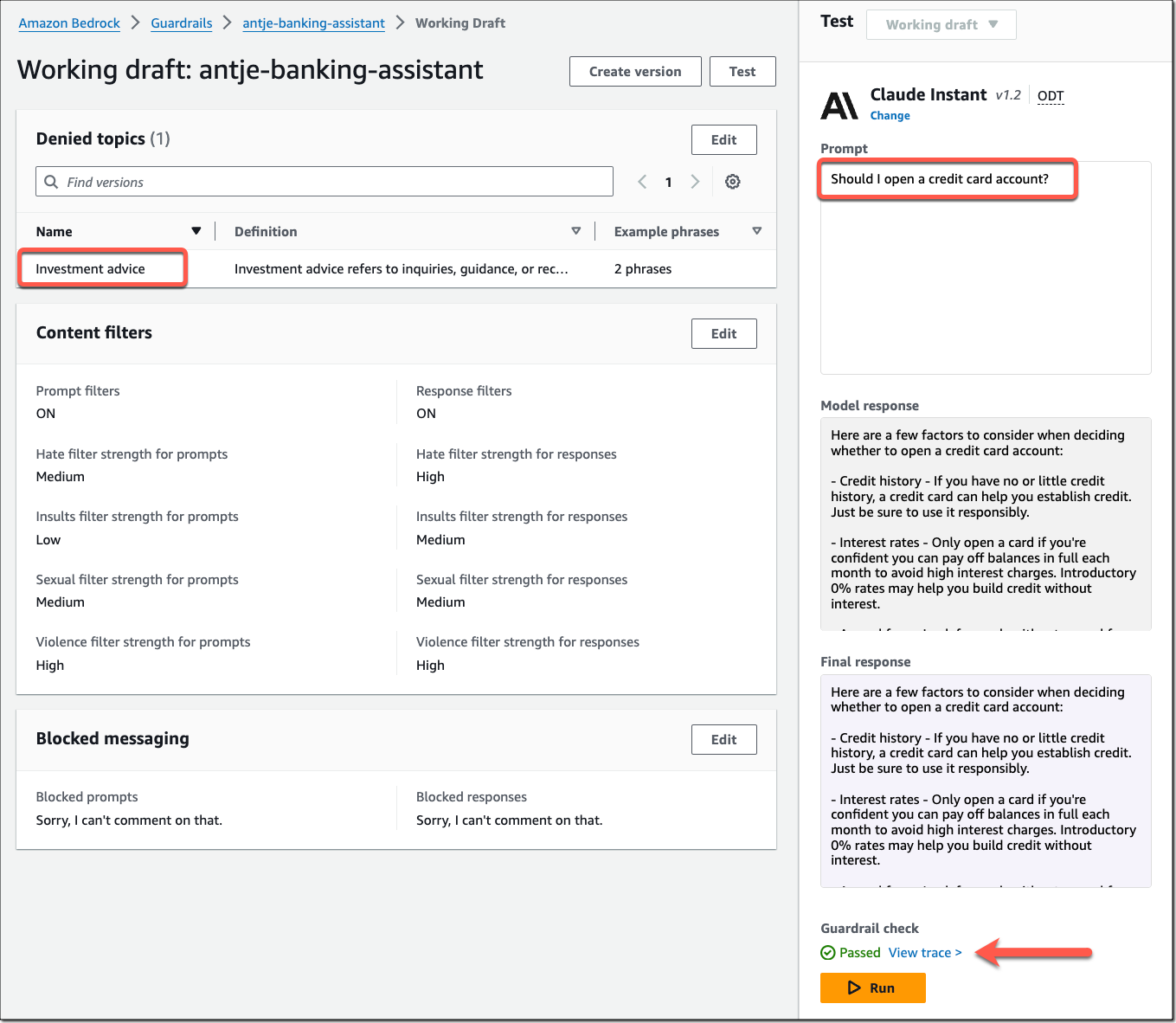Click the Final response text box
The image size is (1176, 1023).
[x=986, y=781]
